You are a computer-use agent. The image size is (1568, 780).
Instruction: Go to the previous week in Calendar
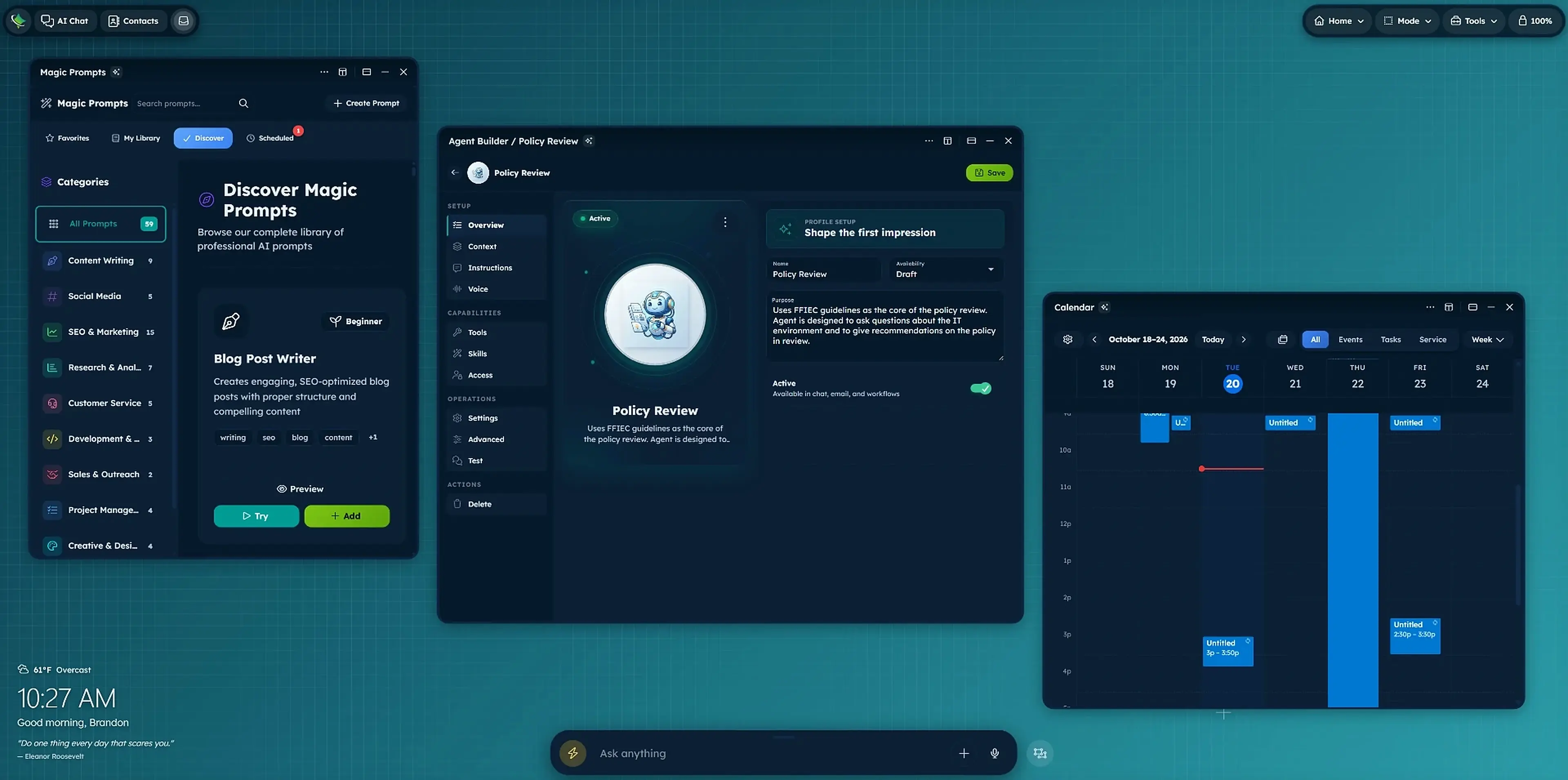click(x=1094, y=340)
